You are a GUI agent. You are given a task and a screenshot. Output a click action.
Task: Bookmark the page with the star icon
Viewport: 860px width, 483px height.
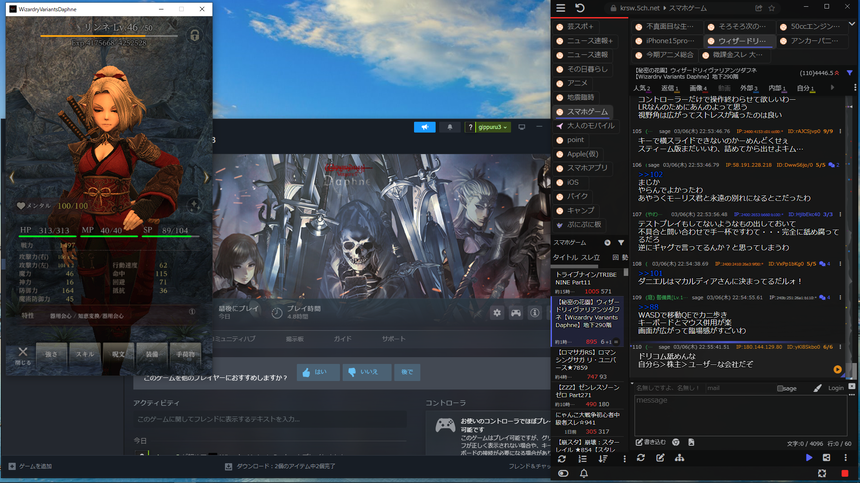click(x=772, y=8)
